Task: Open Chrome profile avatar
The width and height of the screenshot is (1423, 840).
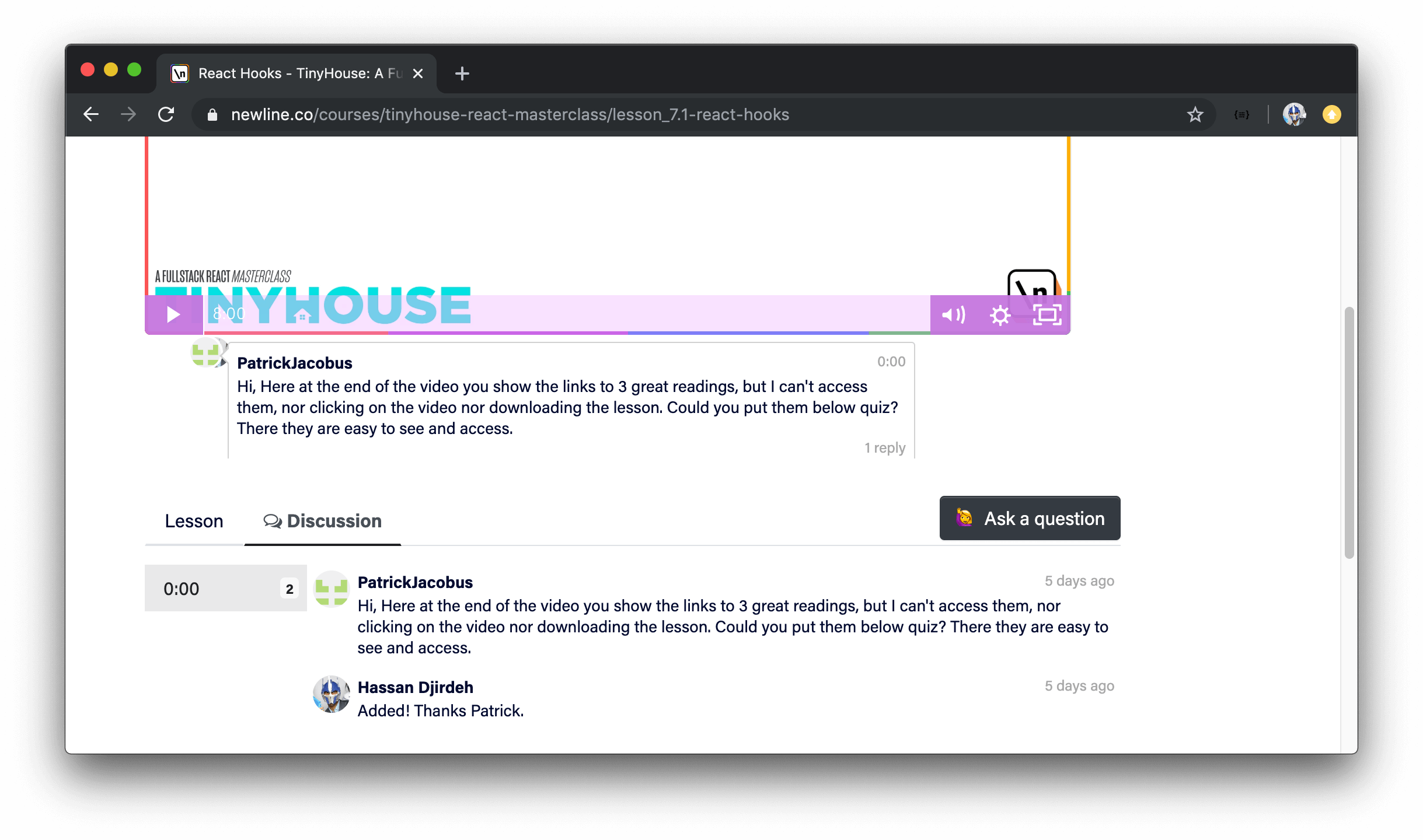Action: coord(1294,114)
